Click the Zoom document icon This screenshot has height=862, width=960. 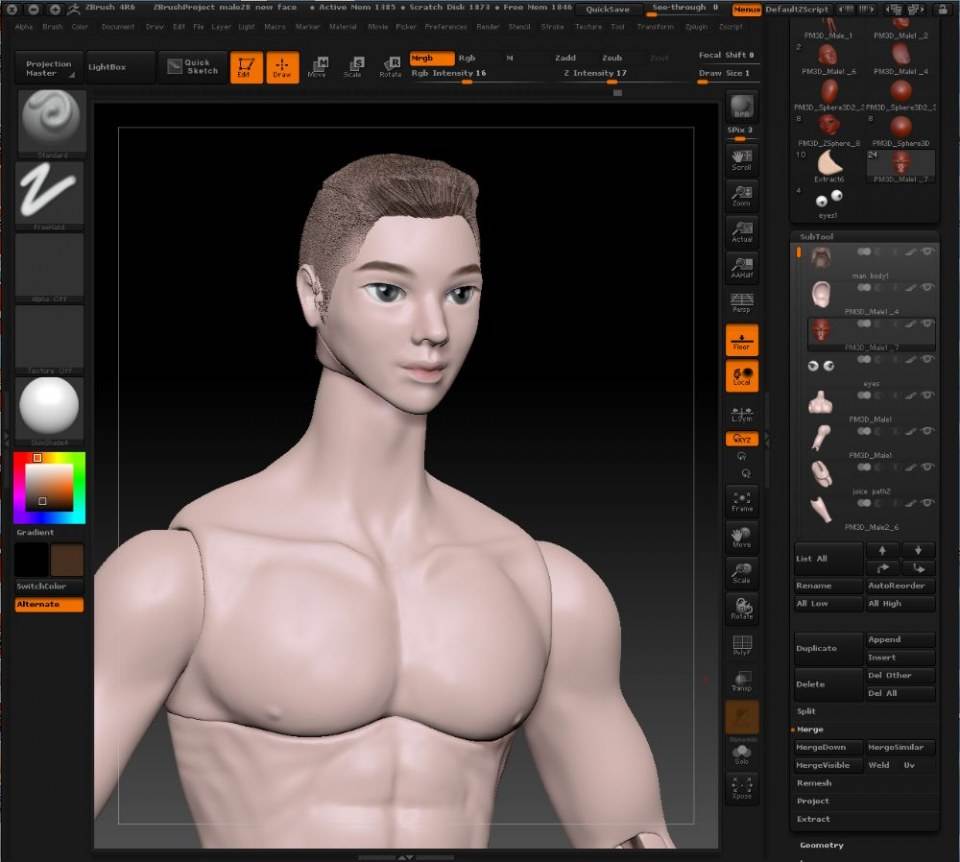(x=741, y=195)
